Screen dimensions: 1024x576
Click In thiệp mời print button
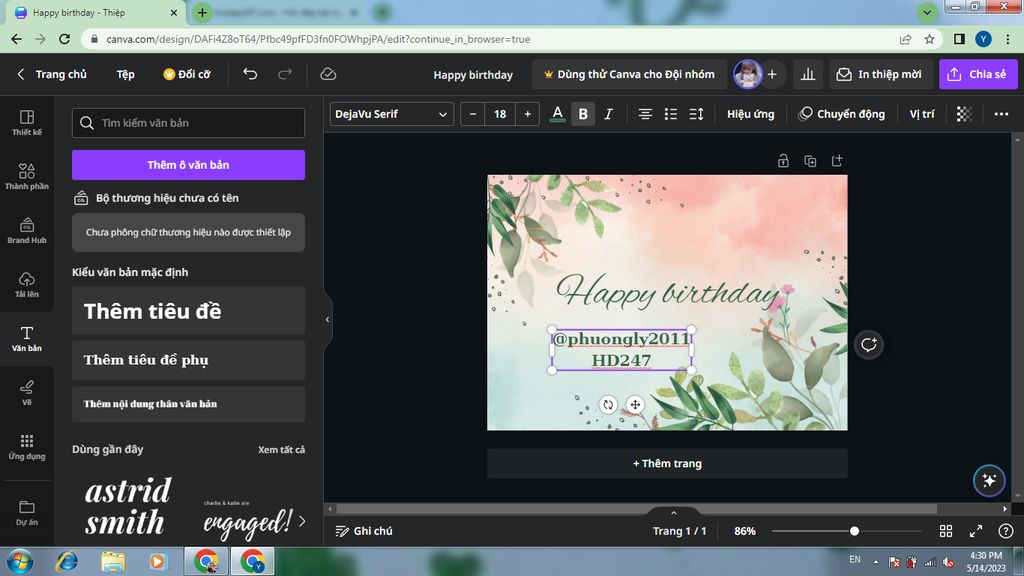879,74
